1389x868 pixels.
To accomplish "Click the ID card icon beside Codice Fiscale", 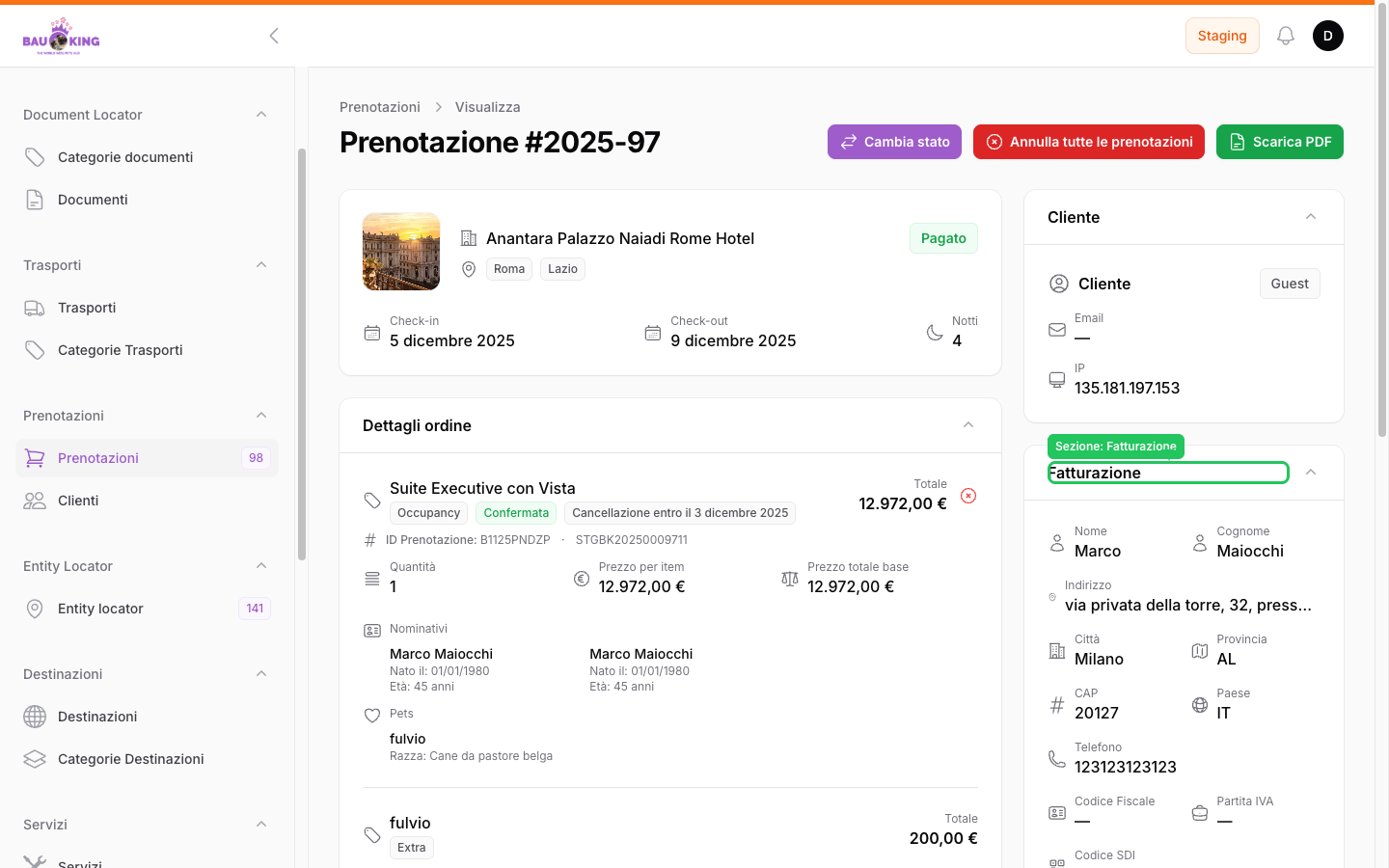I will click(x=1057, y=813).
